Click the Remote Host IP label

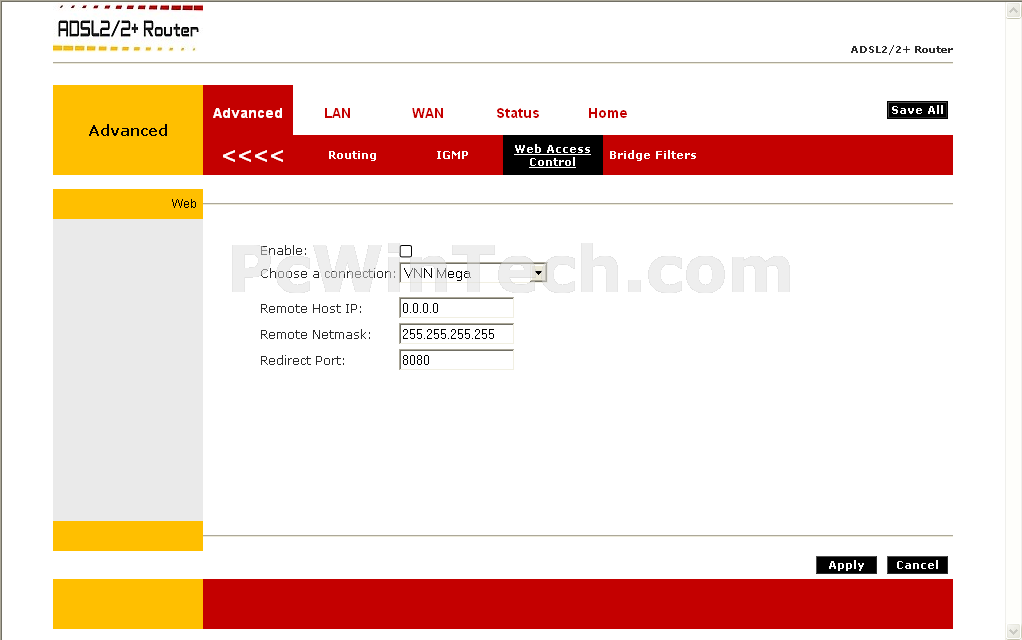311,308
